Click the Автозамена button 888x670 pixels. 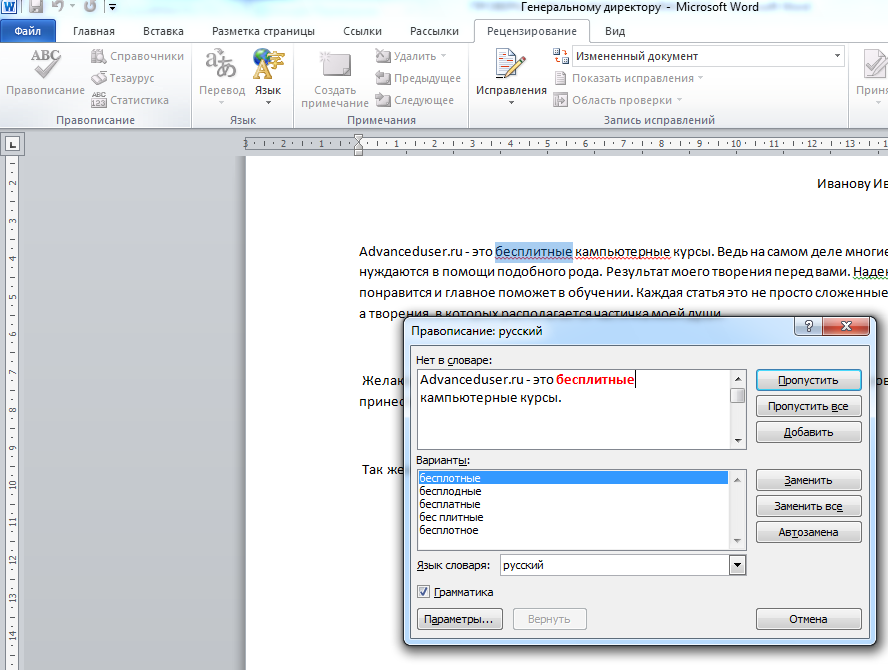(x=808, y=532)
